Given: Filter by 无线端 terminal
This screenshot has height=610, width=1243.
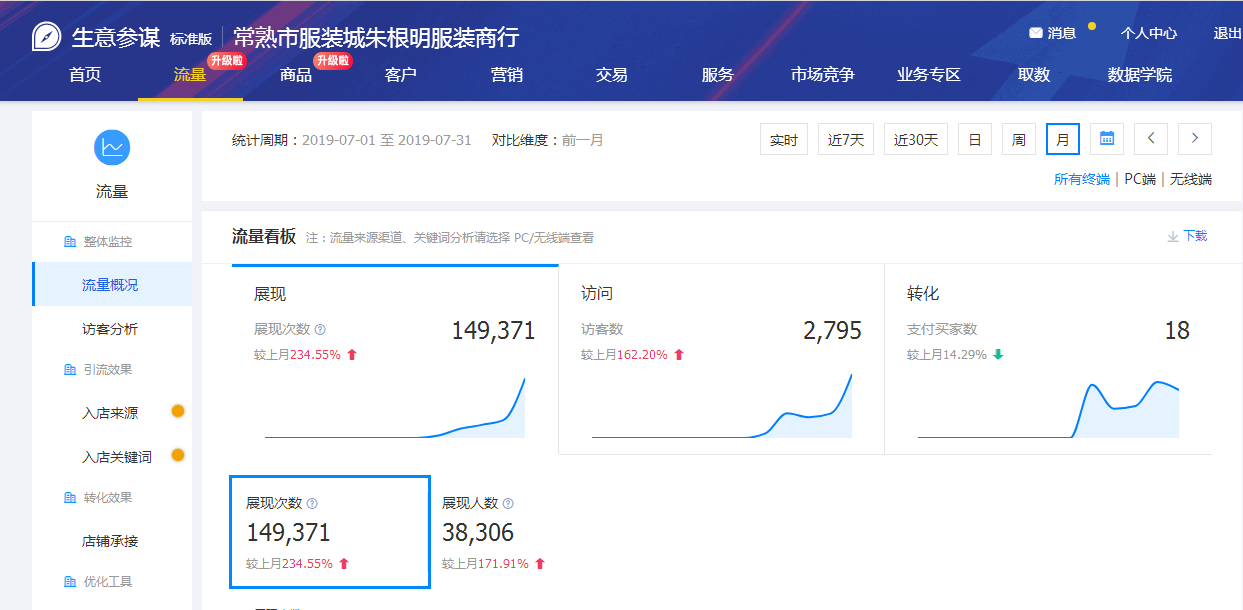Looking at the screenshot, I should point(1191,179).
